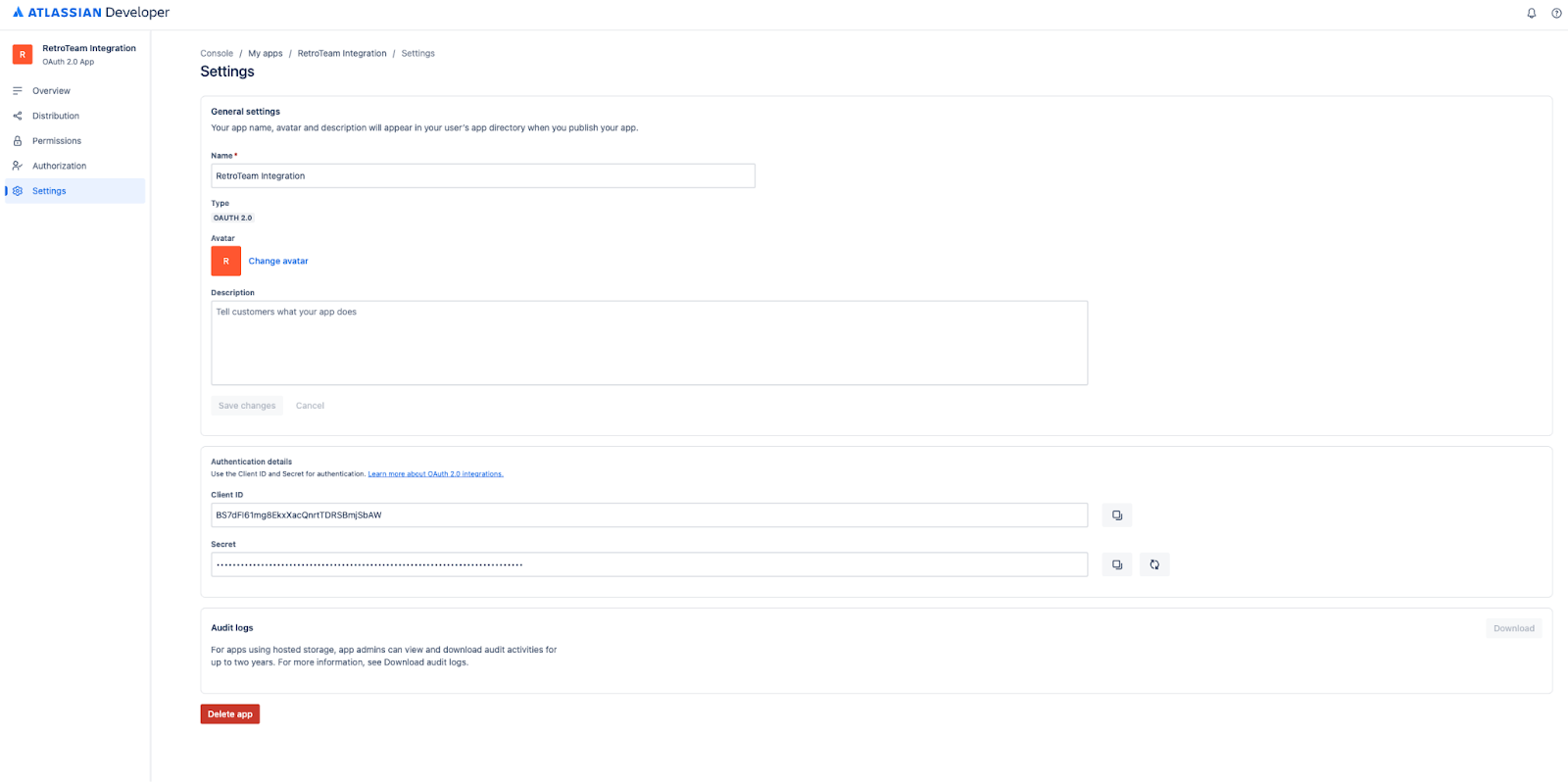Viewport: 1568px width, 782px height.
Task: Click the OAuth 2.0 App subtitle in sidebar
Action: 68,62
